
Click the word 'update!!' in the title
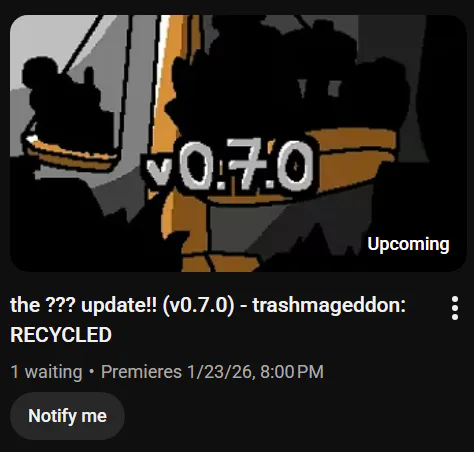coord(119,305)
